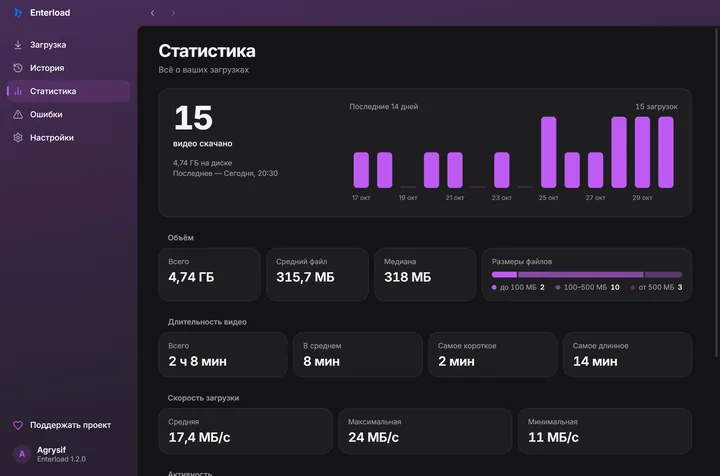This screenshot has height=476, width=720.
Task: Click the Последнее — Сегодня, 20:30 text
Action: pyautogui.click(x=225, y=174)
